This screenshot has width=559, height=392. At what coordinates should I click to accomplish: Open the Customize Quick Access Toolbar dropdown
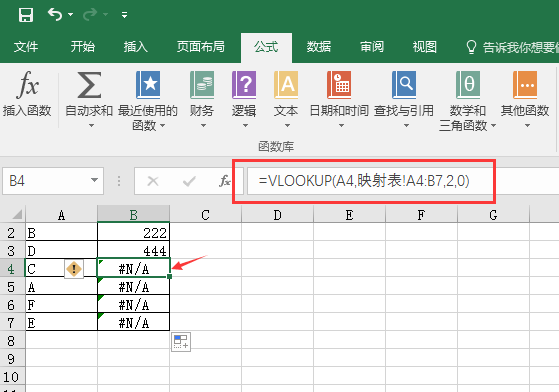124,15
